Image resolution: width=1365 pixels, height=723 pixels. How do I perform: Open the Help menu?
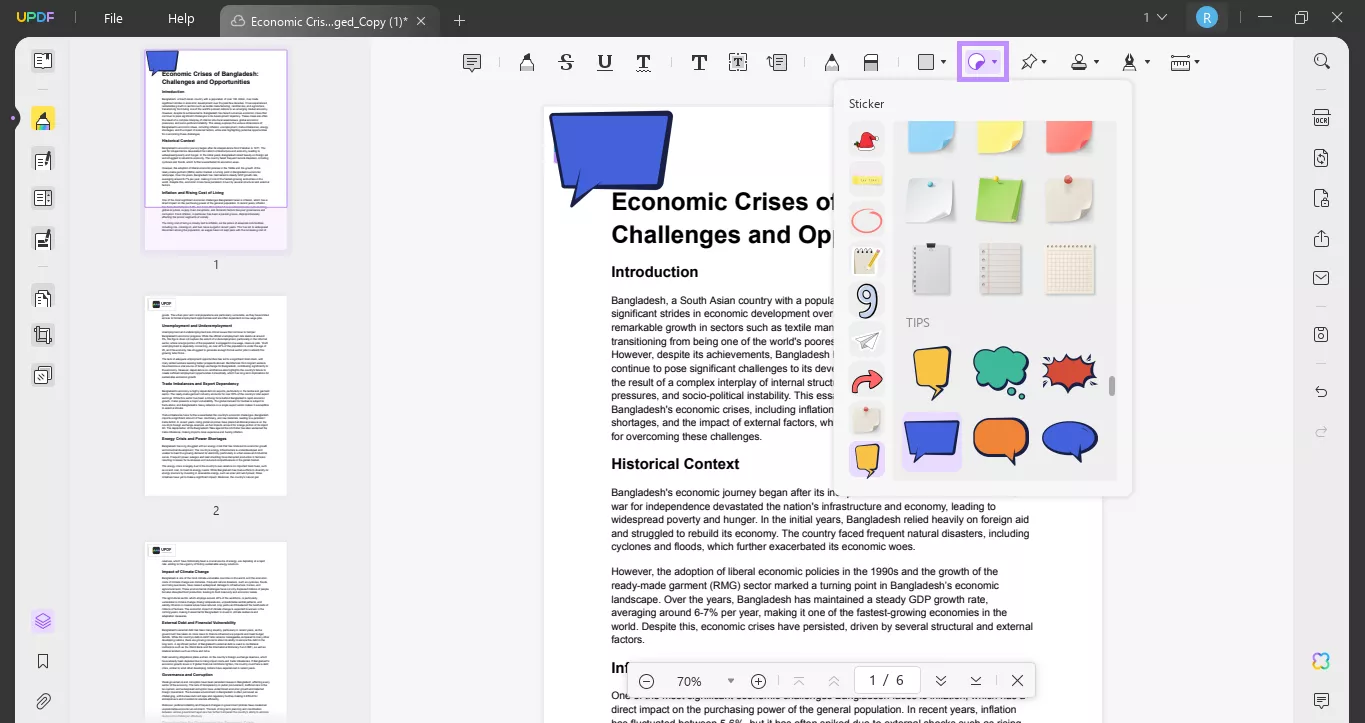[181, 19]
